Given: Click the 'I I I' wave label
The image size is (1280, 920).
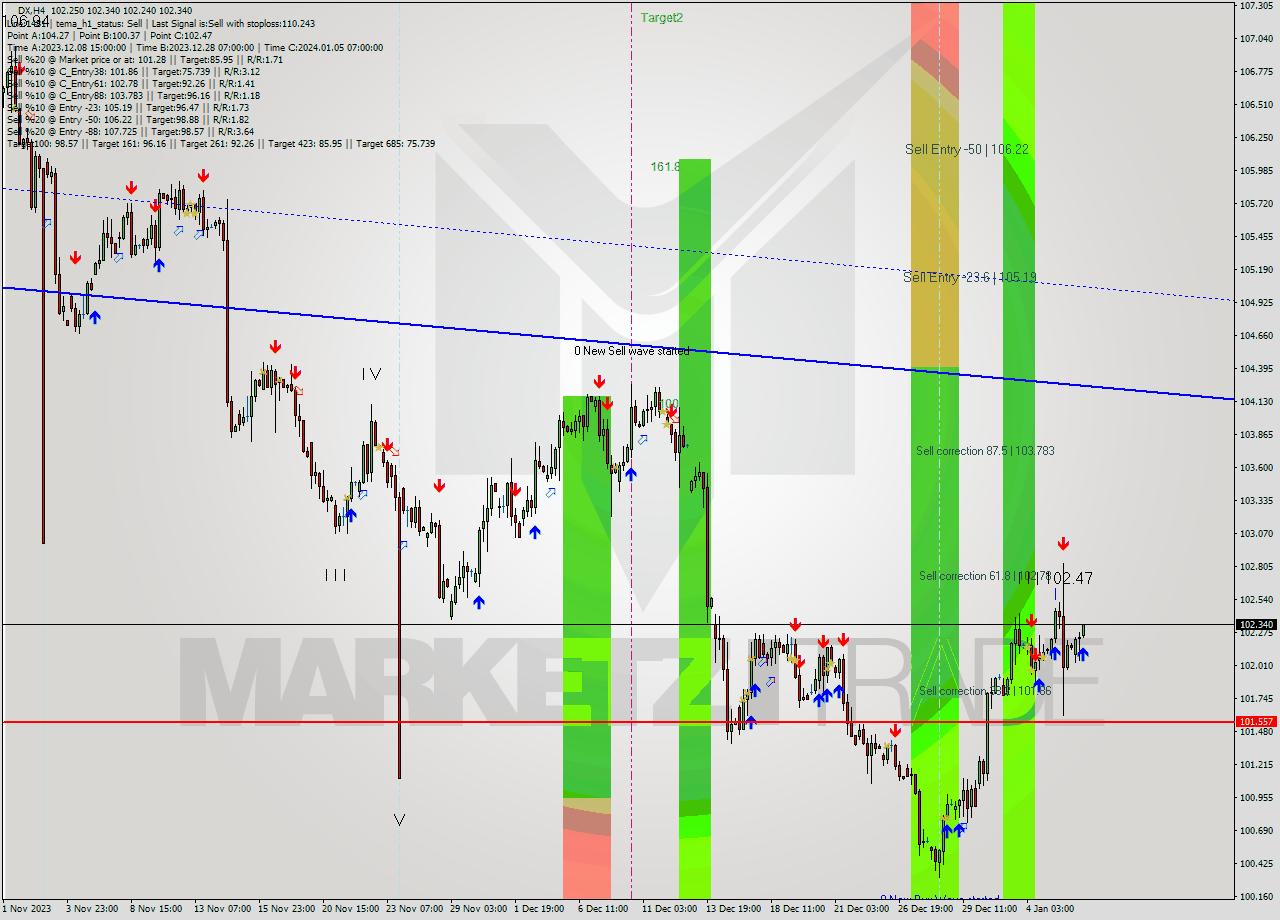Looking at the screenshot, I should pyautogui.click(x=336, y=574).
